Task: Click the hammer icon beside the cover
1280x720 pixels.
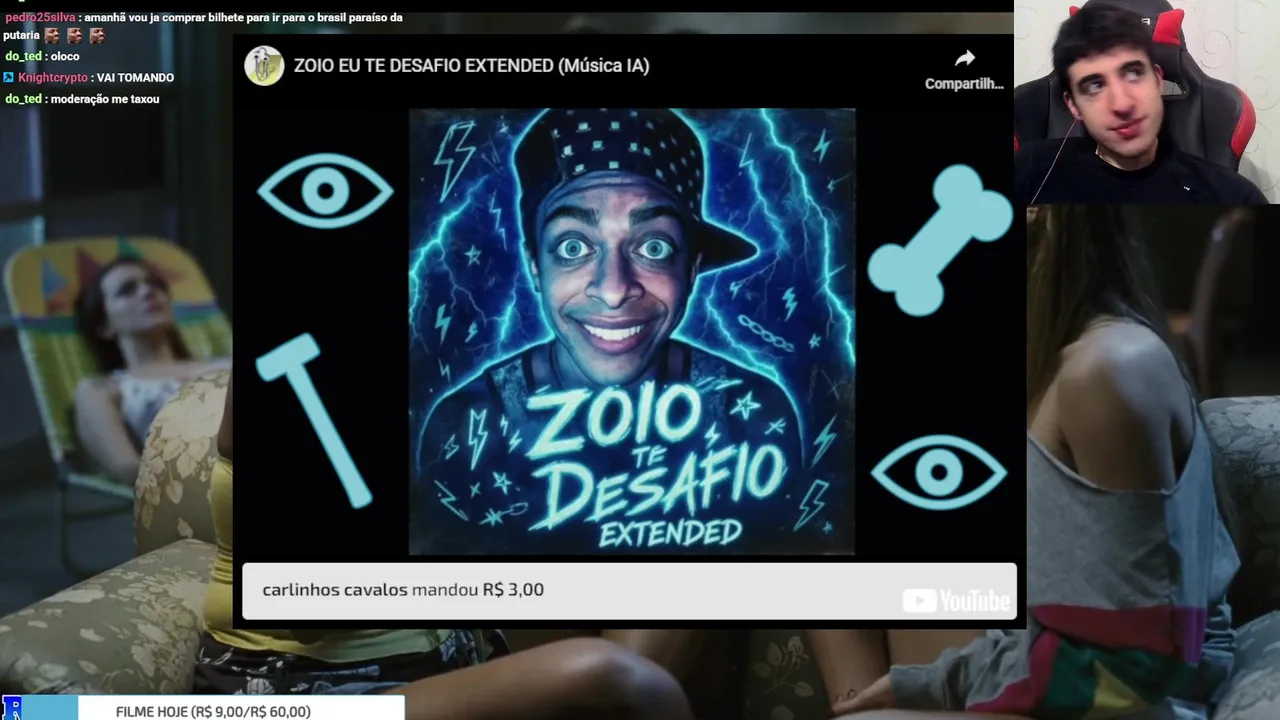Action: click(x=314, y=420)
